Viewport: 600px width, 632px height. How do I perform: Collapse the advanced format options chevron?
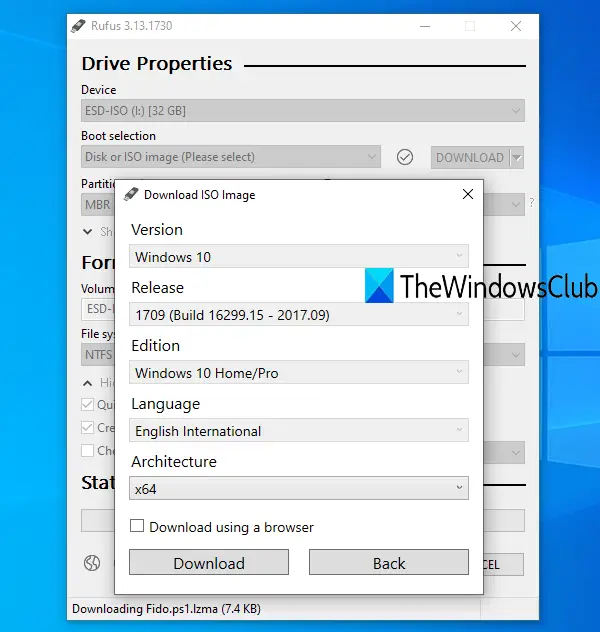tap(87, 383)
